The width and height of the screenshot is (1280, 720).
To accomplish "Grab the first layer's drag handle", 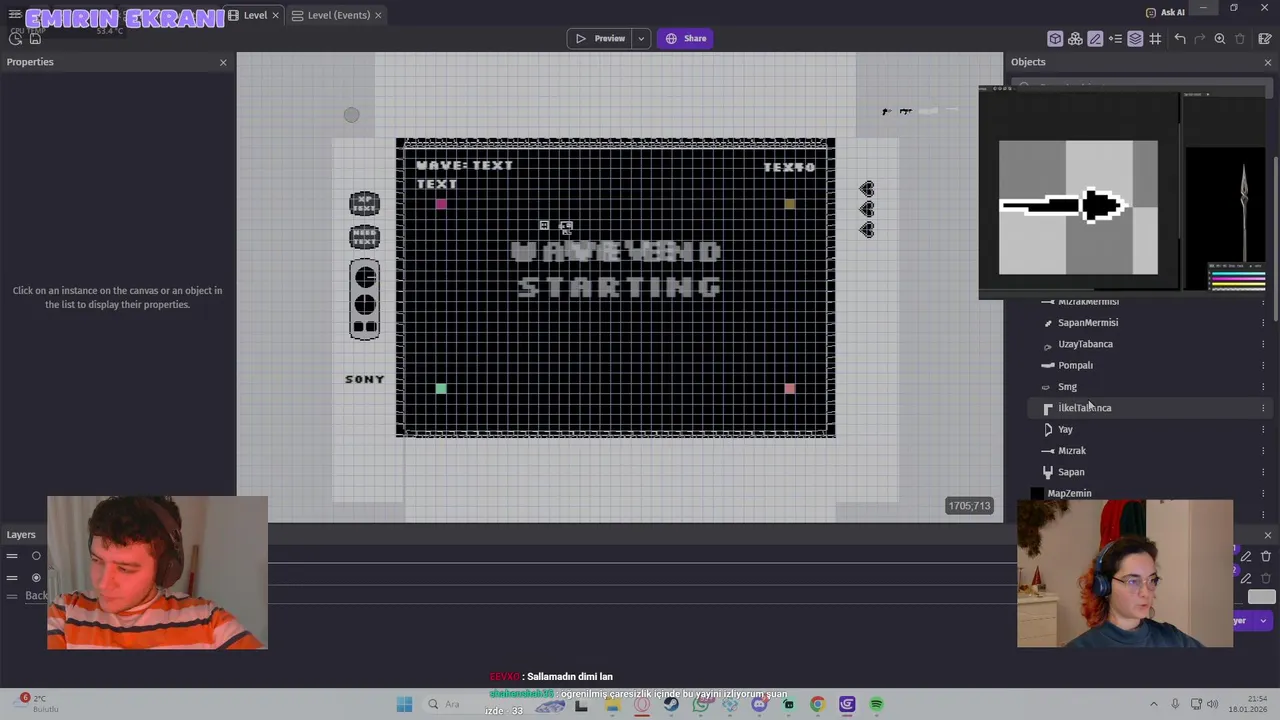I will [12, 556].
